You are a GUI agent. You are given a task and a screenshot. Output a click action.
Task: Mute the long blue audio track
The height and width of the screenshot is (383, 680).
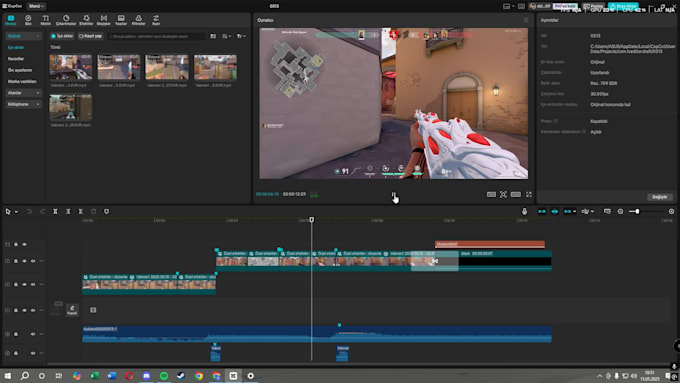tap(33, 334)
